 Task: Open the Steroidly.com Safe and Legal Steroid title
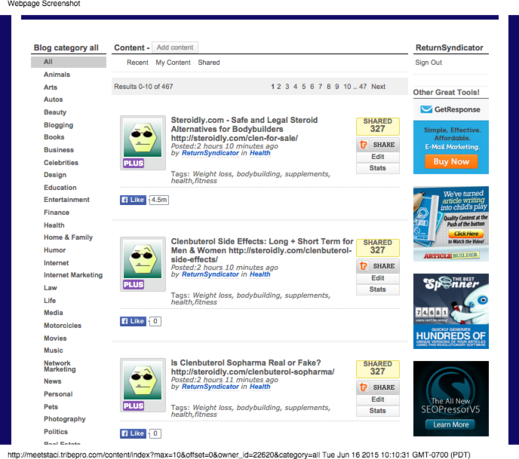pyautogui.click(x=244, y=129)
